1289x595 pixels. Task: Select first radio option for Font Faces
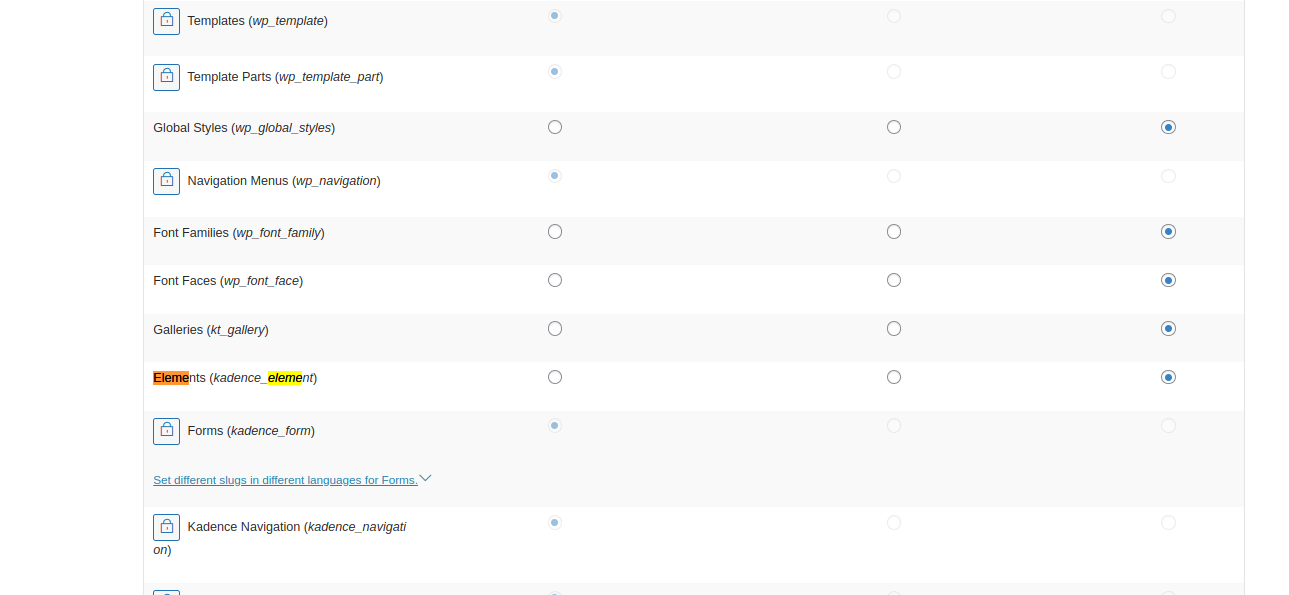pos(555,280)
